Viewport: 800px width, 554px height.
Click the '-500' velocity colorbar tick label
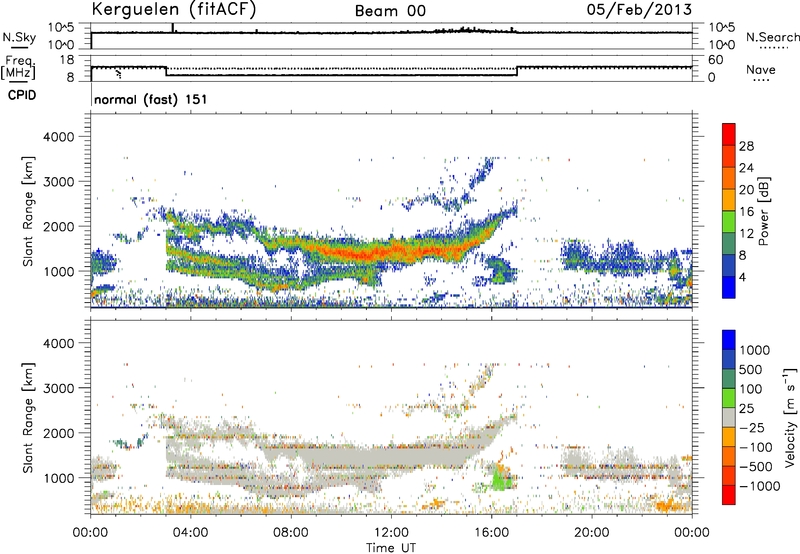coord(756,467)
